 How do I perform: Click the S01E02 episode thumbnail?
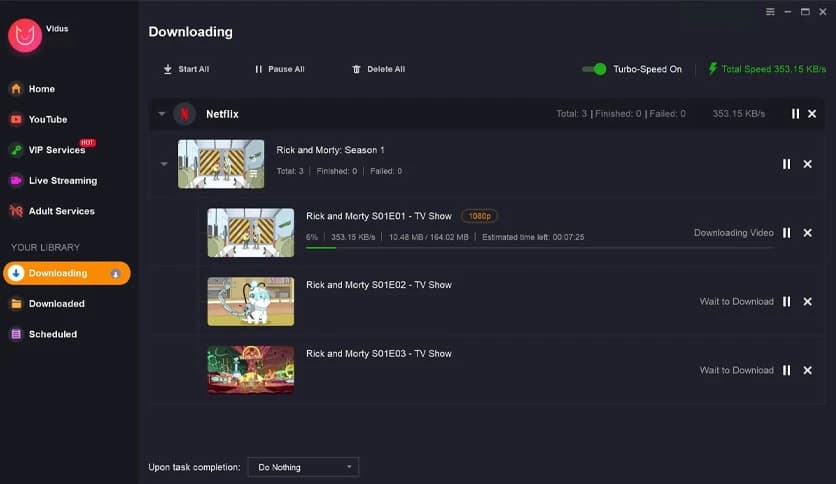[x=251, y=301]
